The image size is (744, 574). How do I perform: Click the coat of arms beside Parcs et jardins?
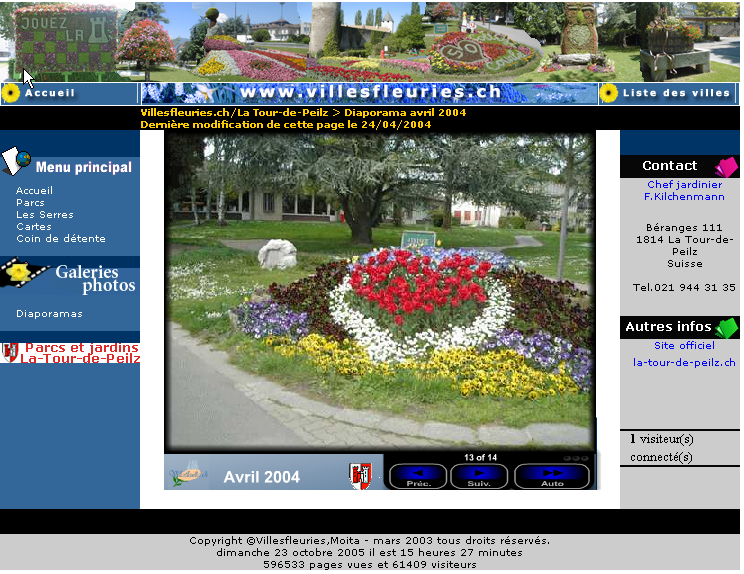tap(10, 353)
